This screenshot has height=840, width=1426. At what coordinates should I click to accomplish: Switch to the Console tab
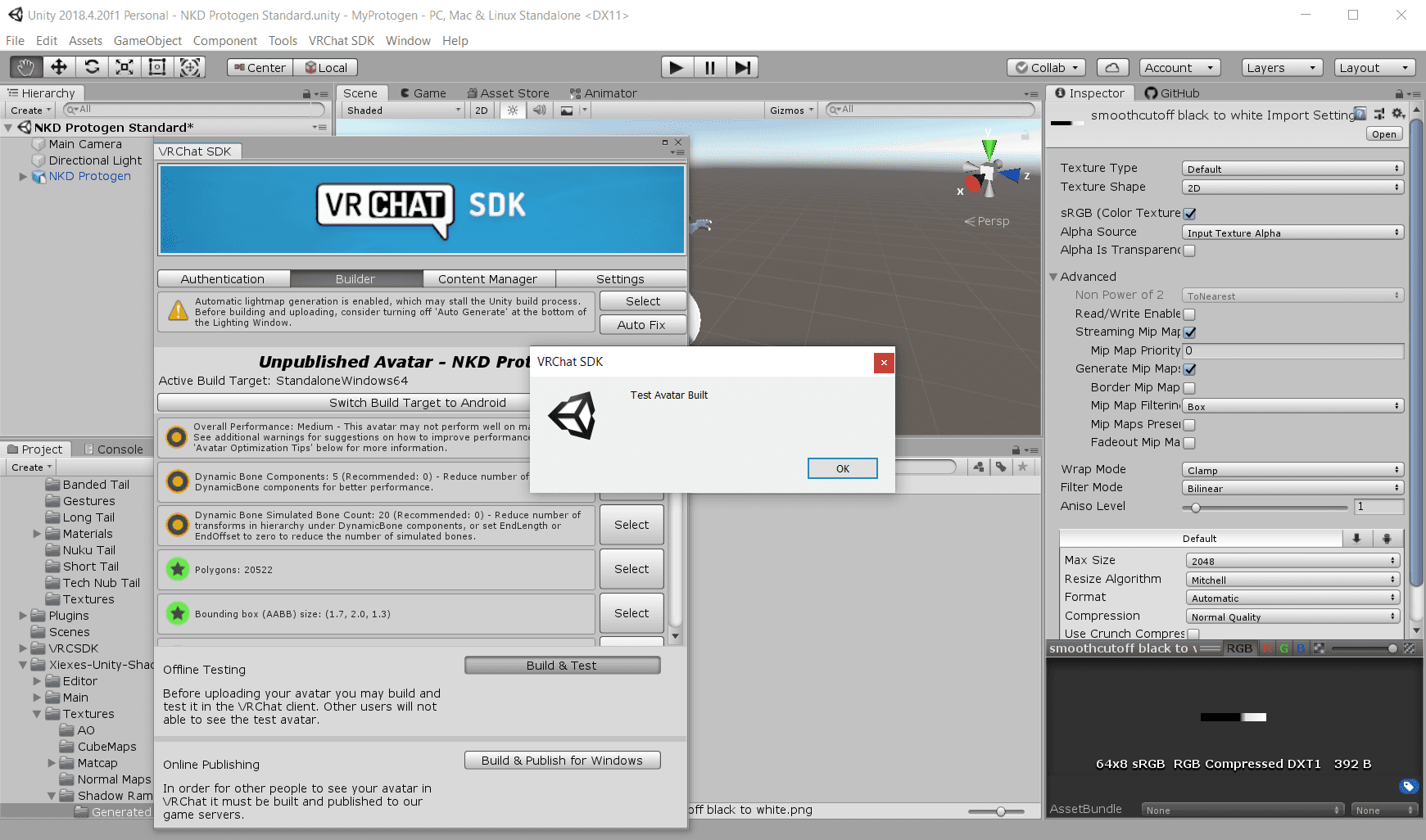tap(113, 449)
